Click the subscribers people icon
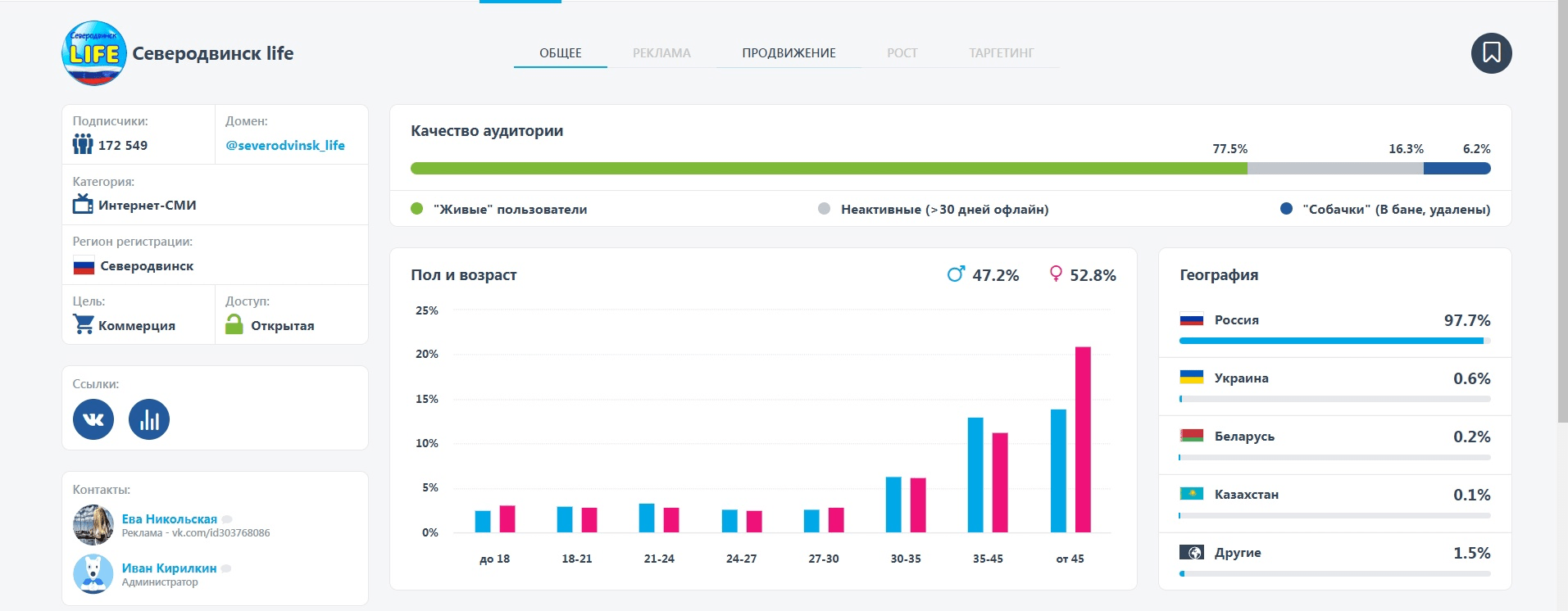This screenshot has width=1568, height=611. (83, 145)
